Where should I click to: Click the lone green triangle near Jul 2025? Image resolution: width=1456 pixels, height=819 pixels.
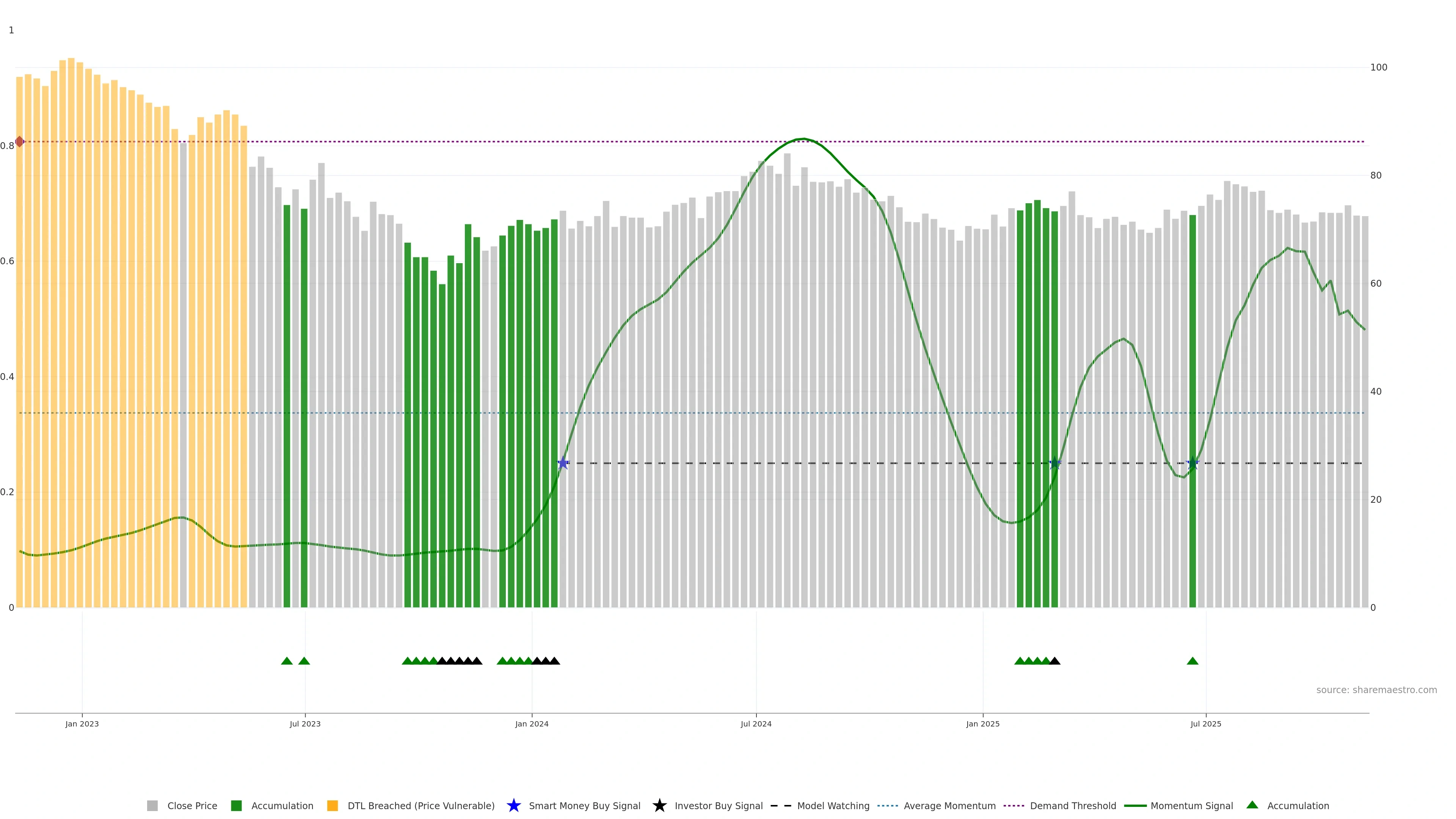pos(1192,661)
